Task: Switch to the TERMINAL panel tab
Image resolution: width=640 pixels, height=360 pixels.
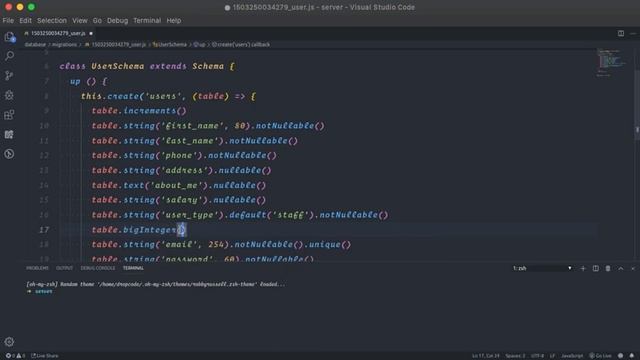Action: pyautogui.click(x=133, y=268)
